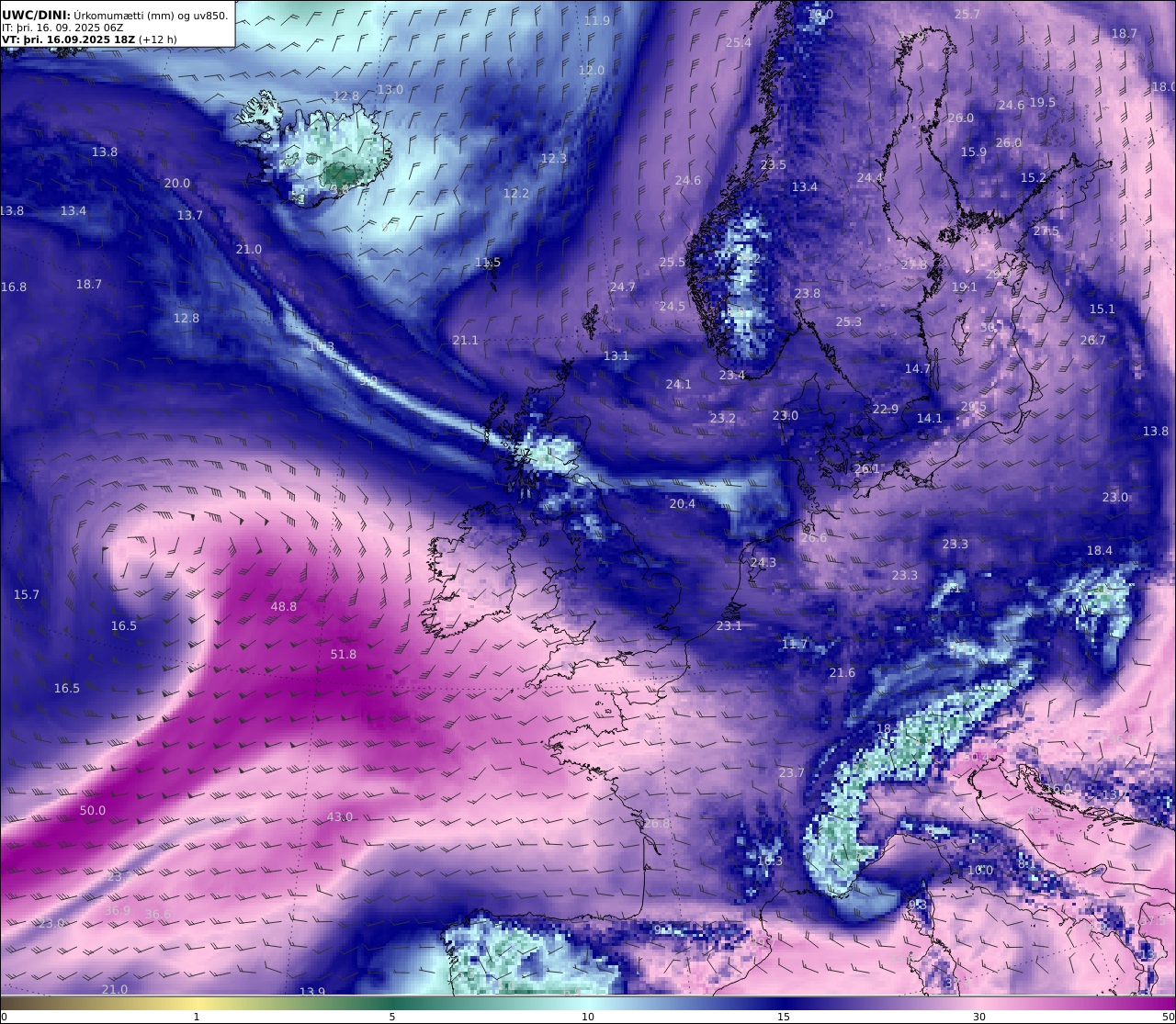1176x1024 pixels.
Task: Click the 15.7 value at the left edge
Action: click(x=27, y=594)
